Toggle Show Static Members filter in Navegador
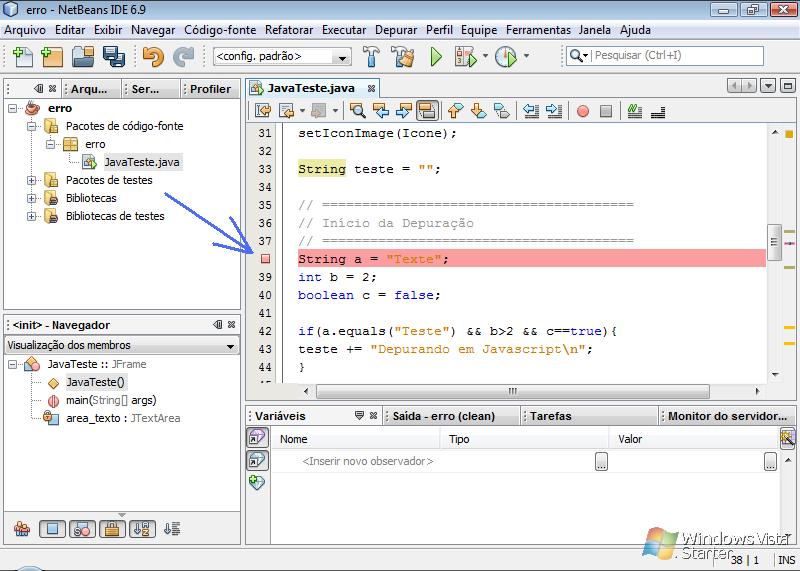The height and width of the screenshot is (571, 800). (x=82, y=529)
